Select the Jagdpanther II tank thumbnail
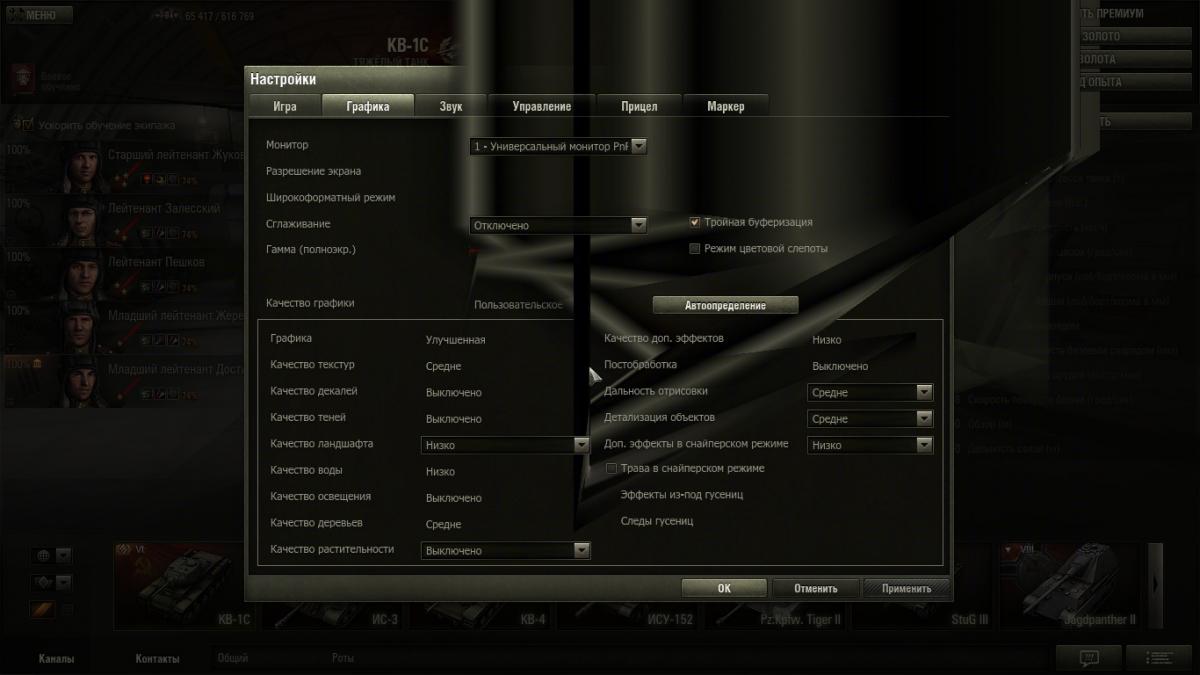1200x675 pixels. [1070, 587]
